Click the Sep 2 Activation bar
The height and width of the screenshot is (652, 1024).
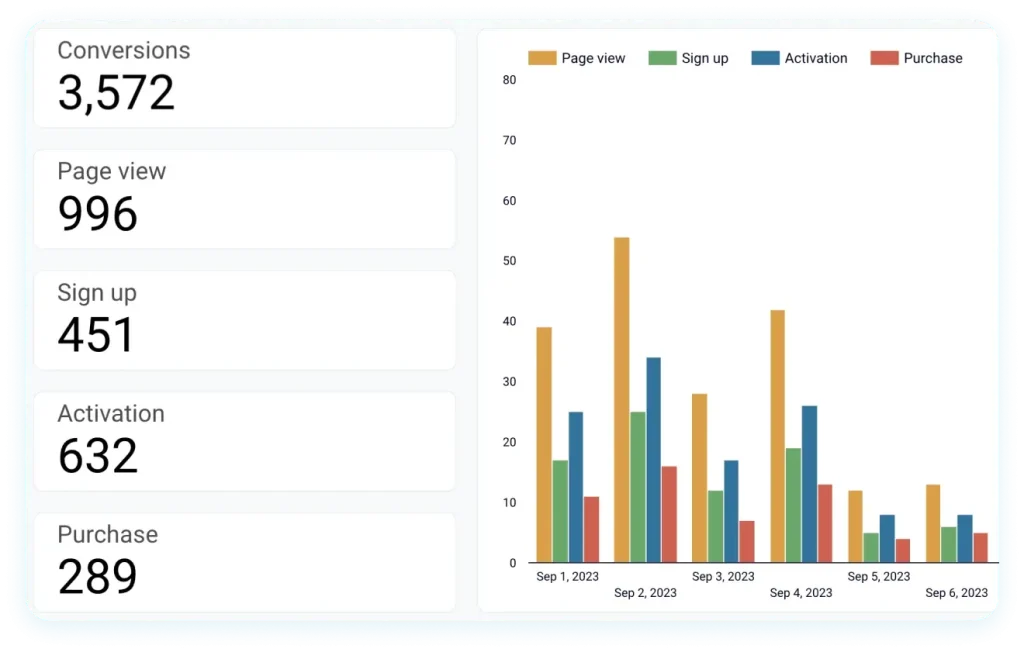[653, 460]
